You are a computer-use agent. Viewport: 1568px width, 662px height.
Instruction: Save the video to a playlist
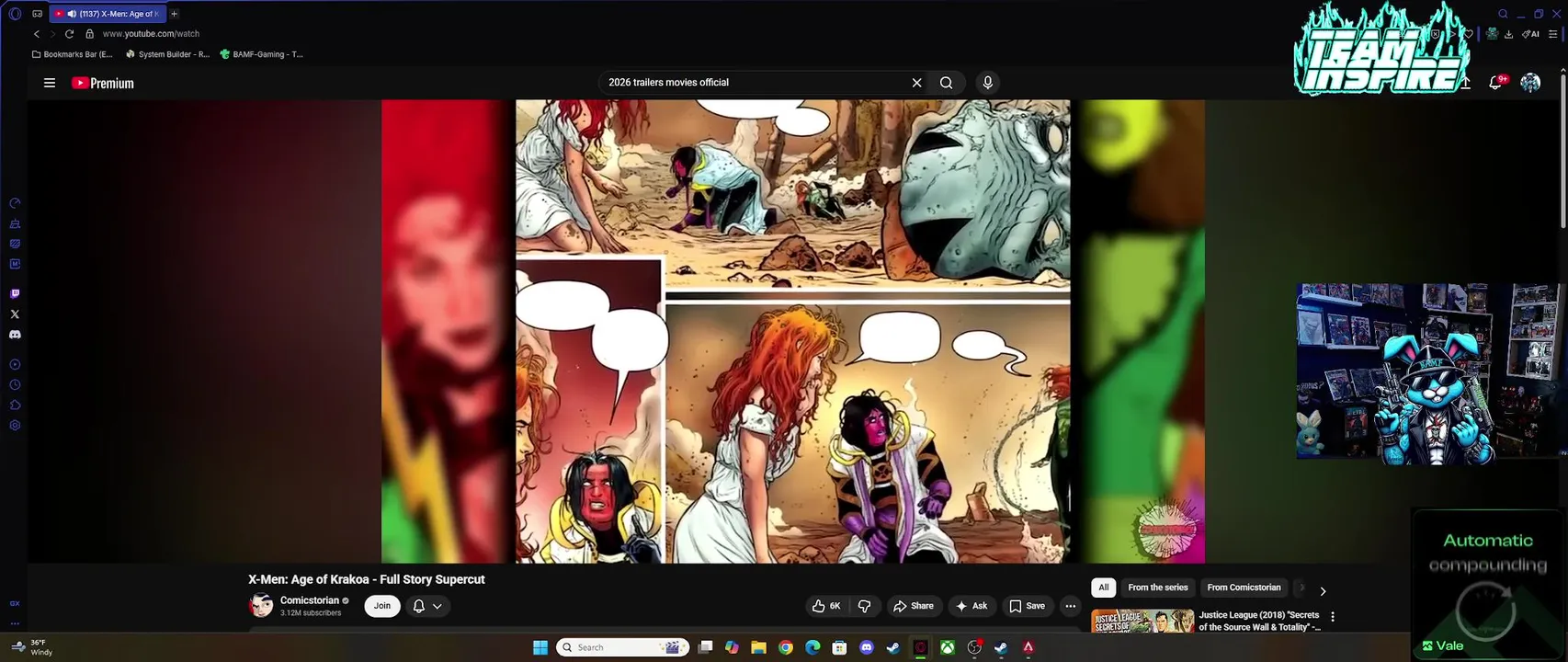(1027, 606)
